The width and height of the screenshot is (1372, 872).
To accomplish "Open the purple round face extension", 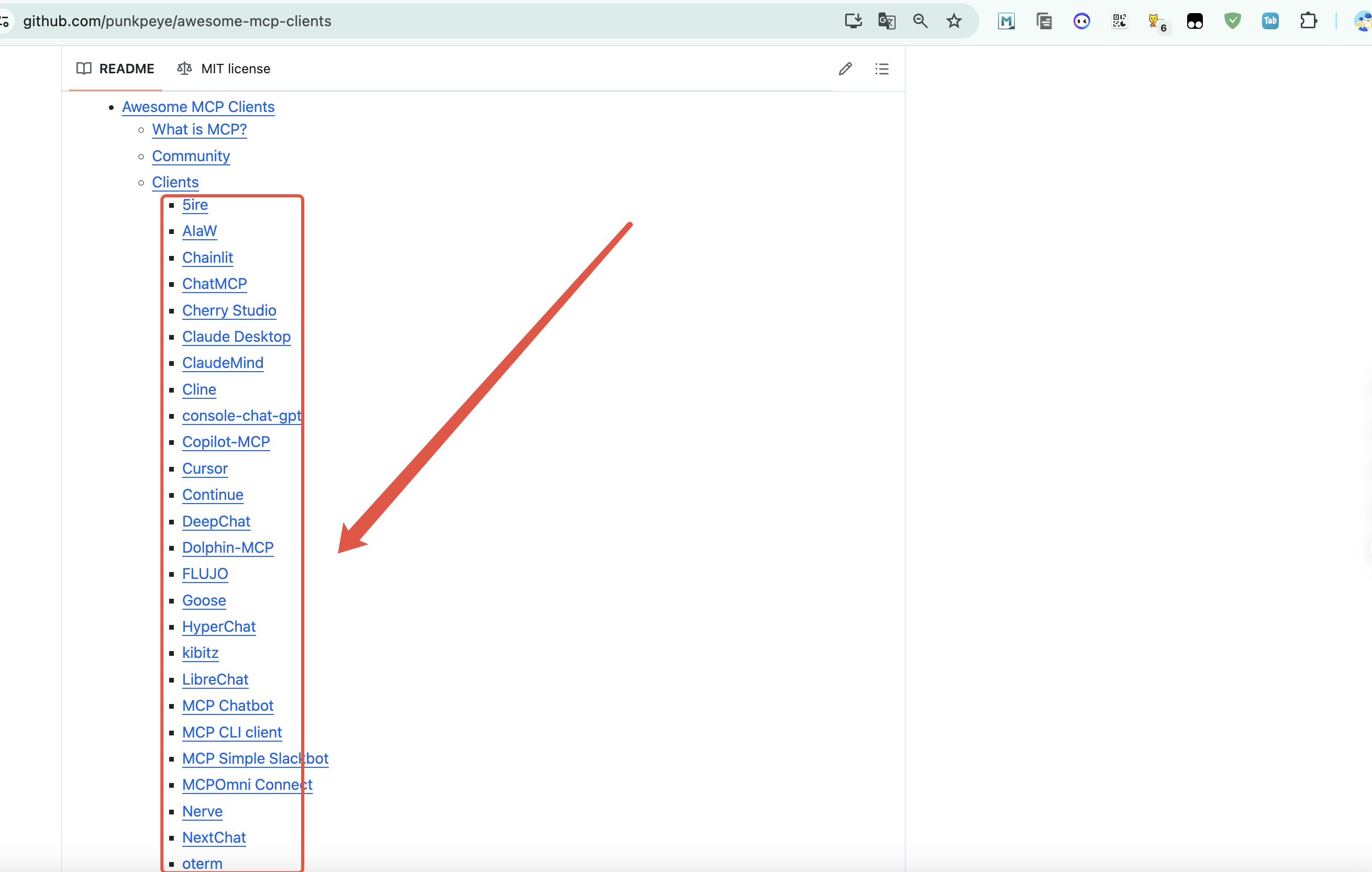I will (1081, 21).
